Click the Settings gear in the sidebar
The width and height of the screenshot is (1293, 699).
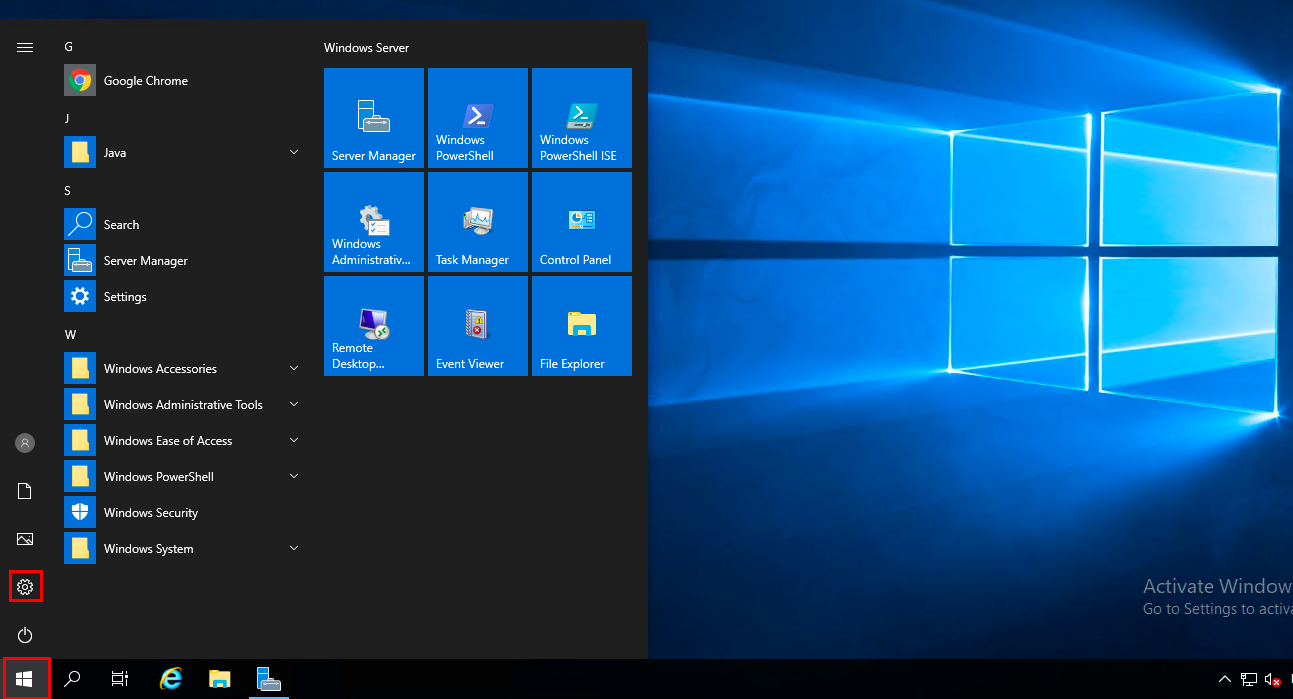(x=25, y=587)
